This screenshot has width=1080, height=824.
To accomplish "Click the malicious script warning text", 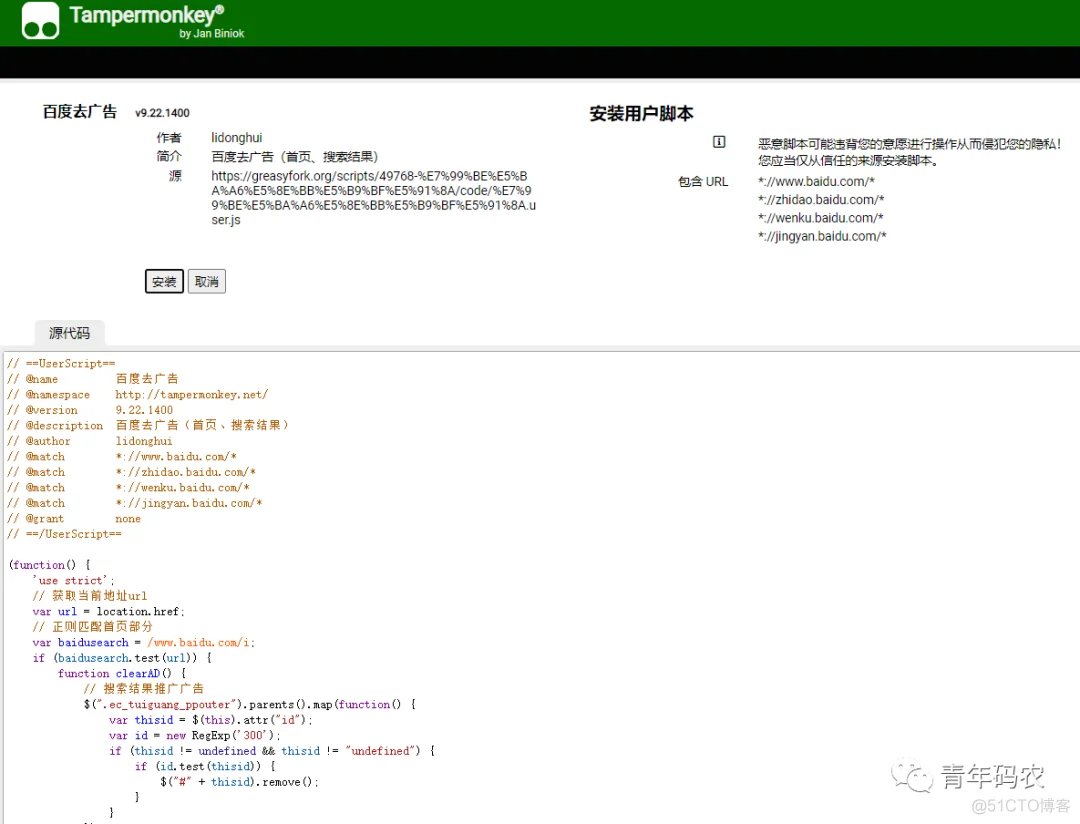I will pyautogui.click(x=910, y=152).
